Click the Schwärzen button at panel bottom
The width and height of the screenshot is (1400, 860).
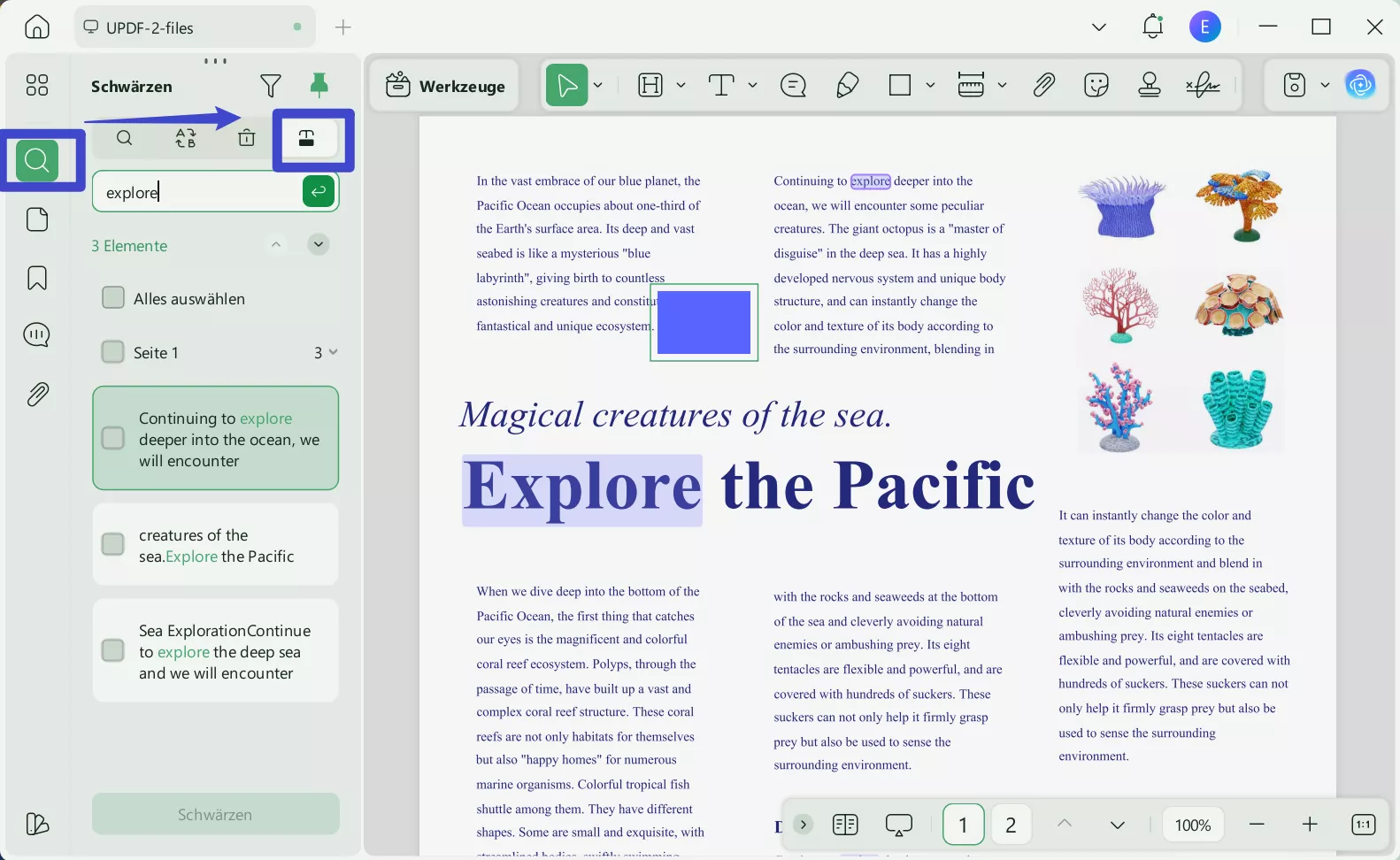(x=215, y=814)
